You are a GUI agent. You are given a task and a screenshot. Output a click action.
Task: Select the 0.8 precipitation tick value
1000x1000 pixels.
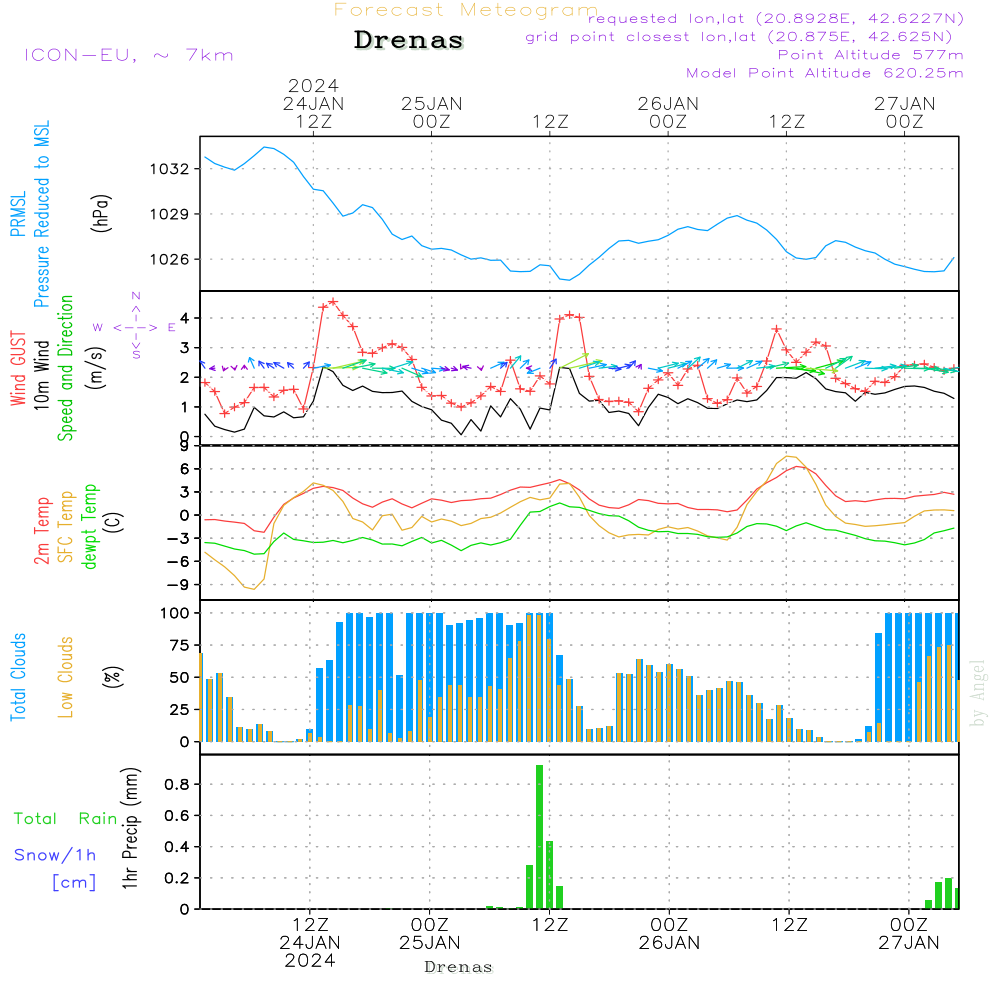click(x=177, y=784)
